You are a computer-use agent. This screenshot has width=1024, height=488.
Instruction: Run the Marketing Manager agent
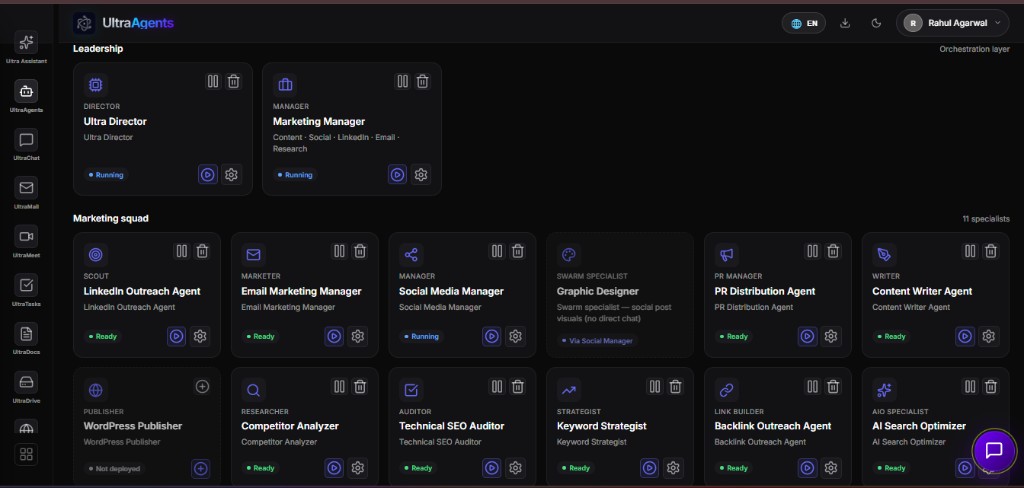click(x=397, y=174)
